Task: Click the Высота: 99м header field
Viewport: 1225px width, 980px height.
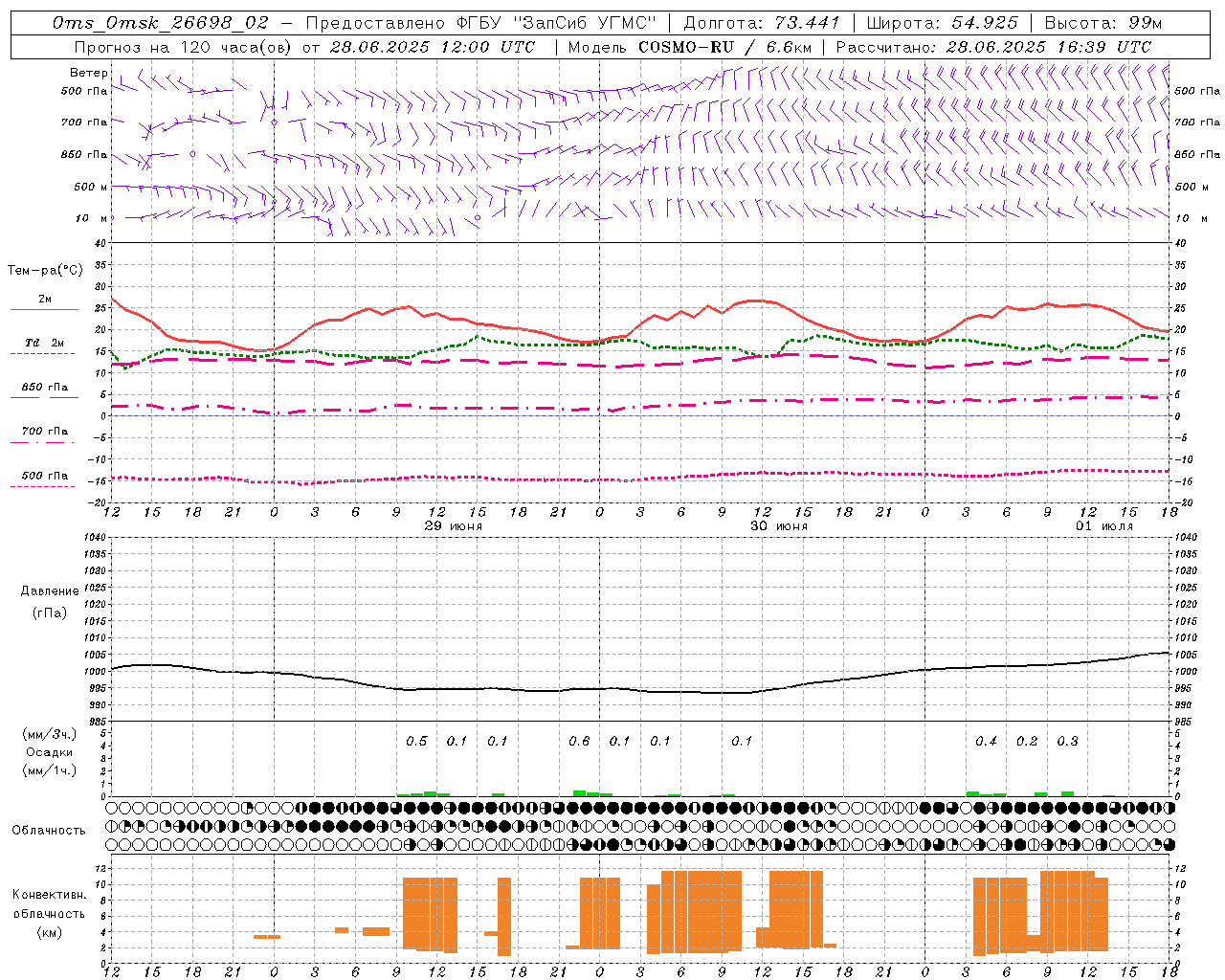Action: [1103, 23]
